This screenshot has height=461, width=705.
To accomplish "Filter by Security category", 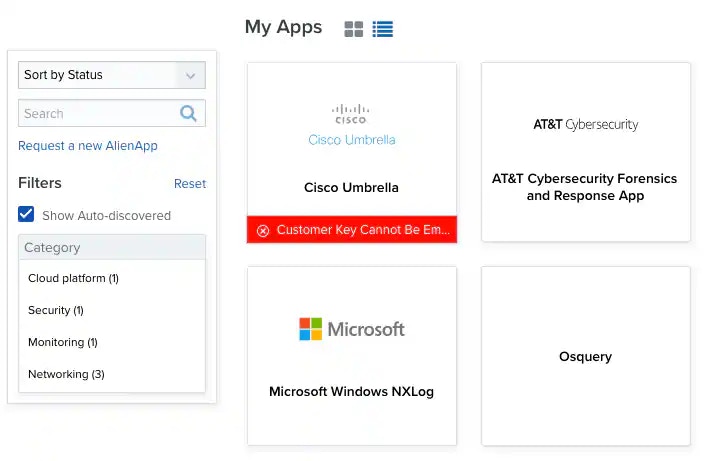I will click(56, 310).
